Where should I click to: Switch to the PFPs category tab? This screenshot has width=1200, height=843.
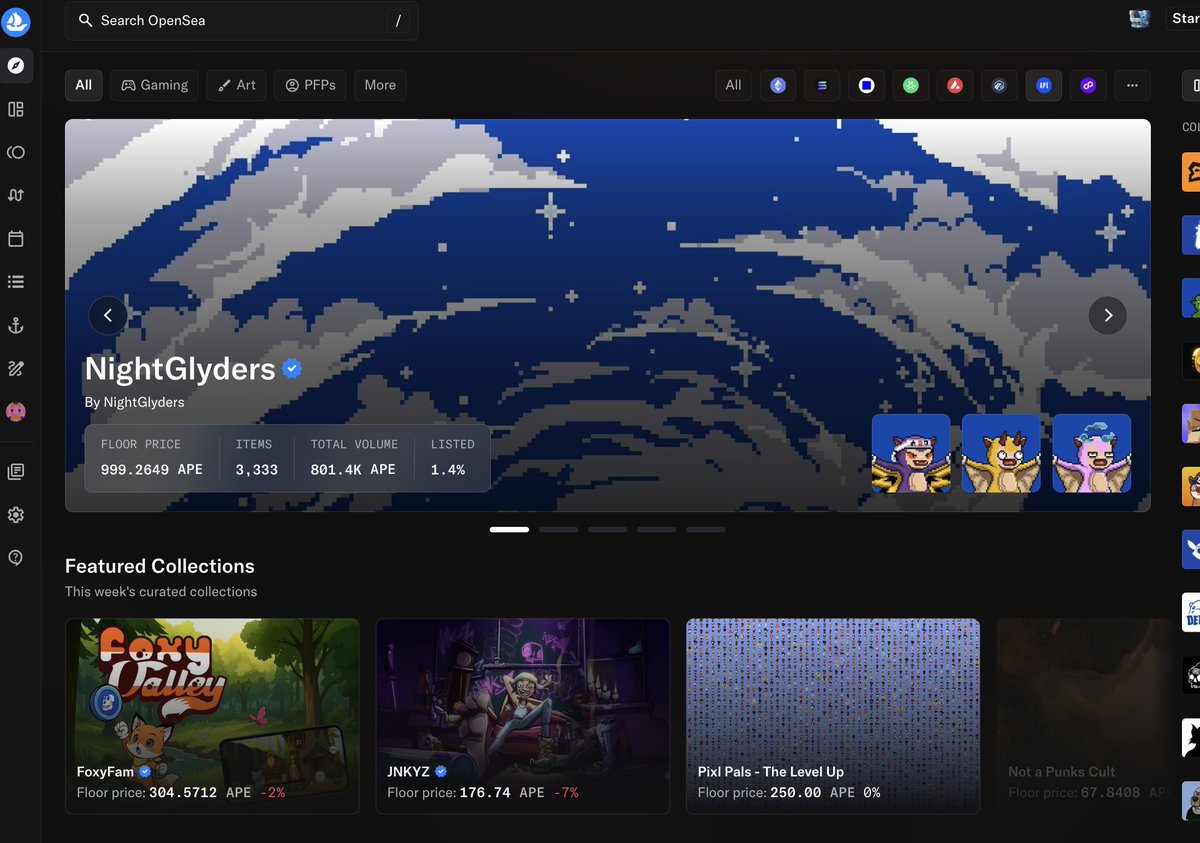click(311, 85)
